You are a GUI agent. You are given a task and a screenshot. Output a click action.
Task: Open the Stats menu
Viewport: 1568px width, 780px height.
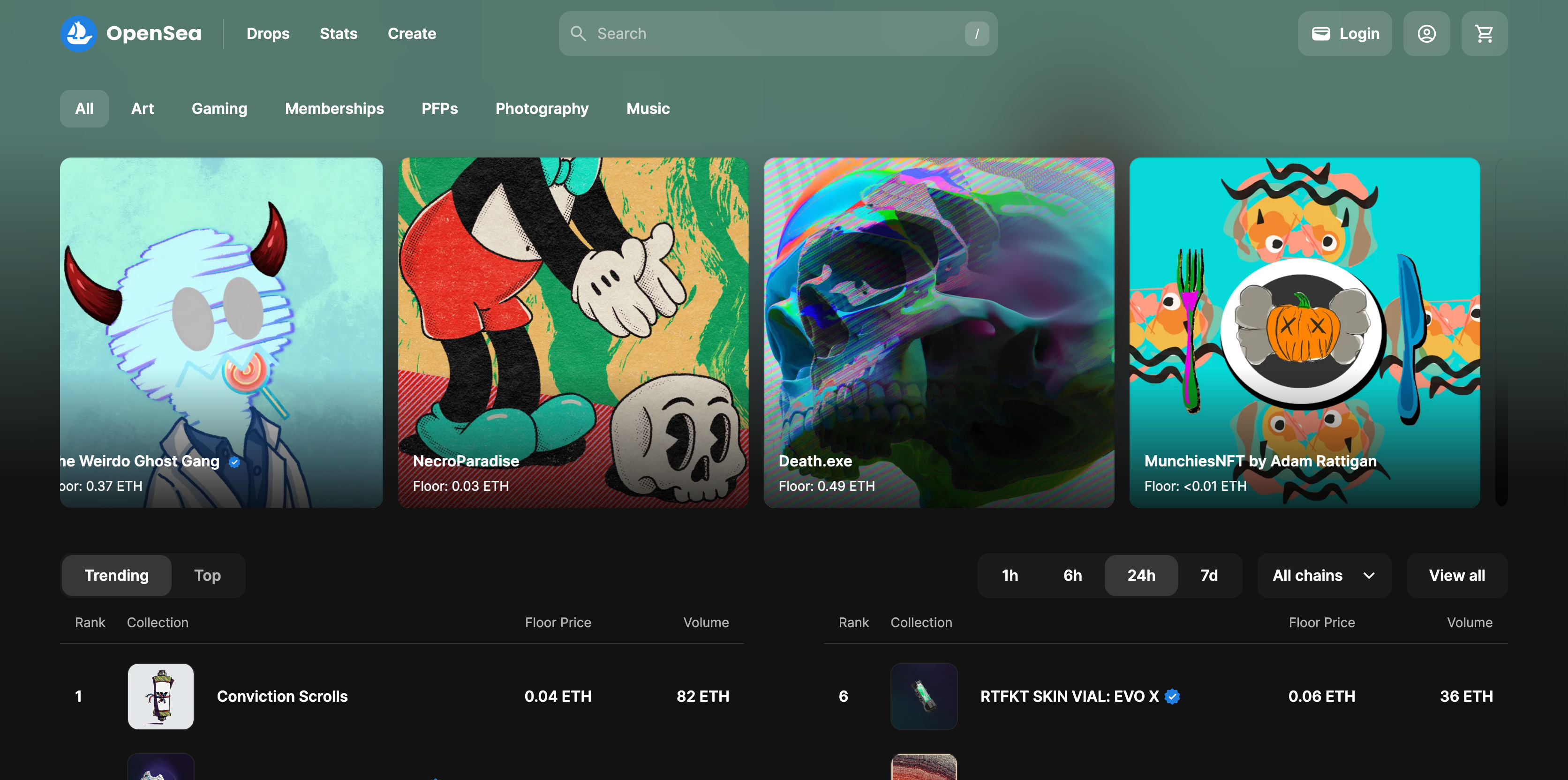tap(339, 33)
